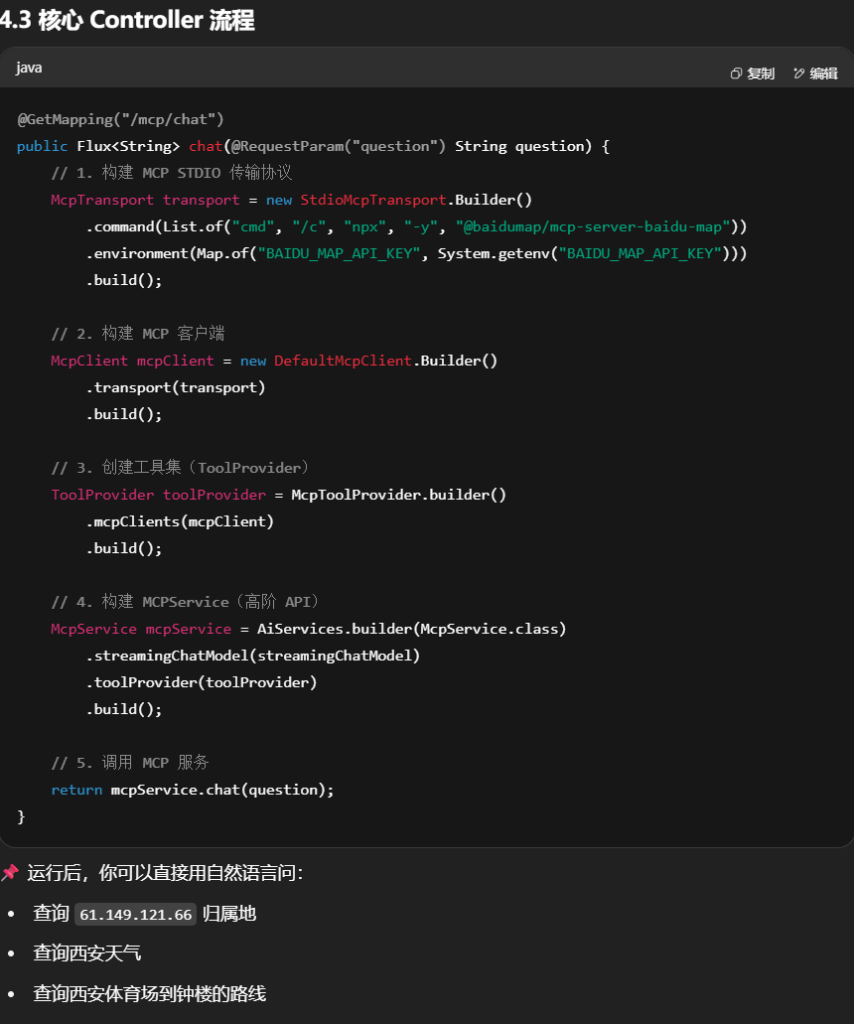Click the bullet item 查询西安体育场到钟楼的路线
854x1024 pixels.
coord(149,993)
